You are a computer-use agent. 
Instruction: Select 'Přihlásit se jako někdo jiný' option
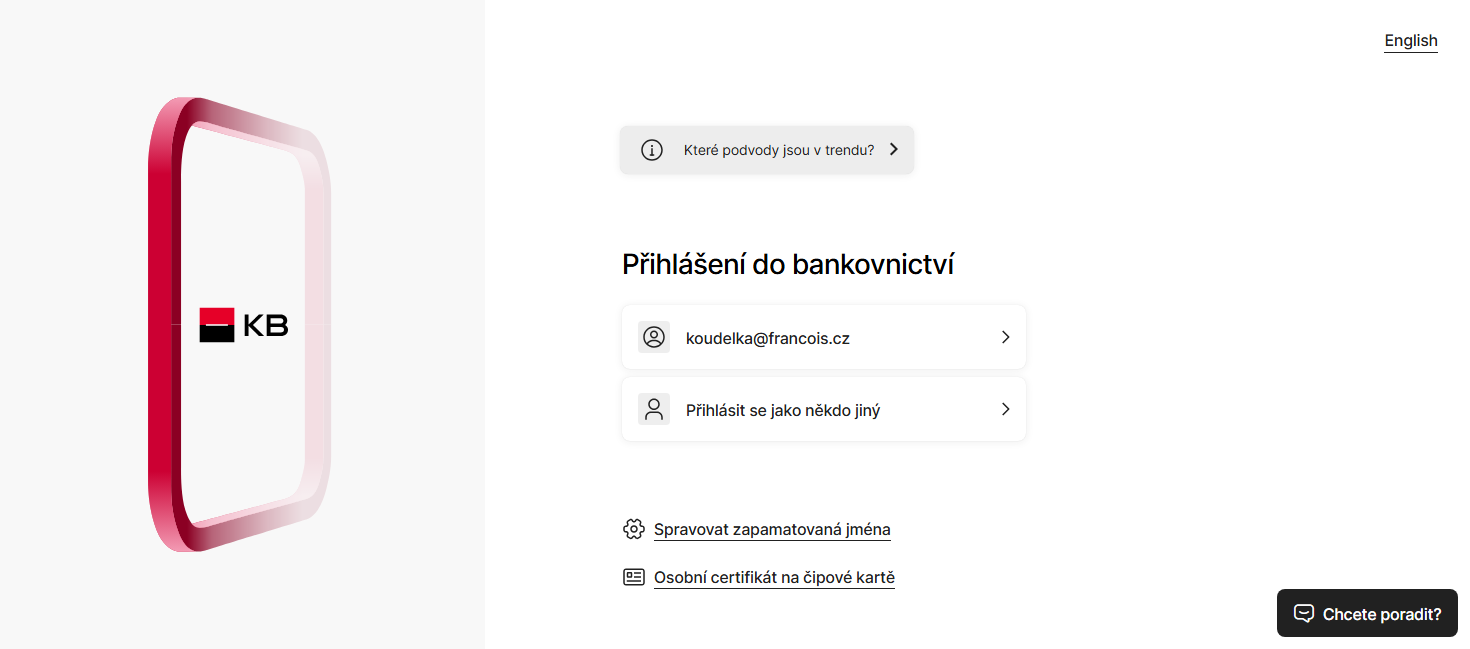782,410
